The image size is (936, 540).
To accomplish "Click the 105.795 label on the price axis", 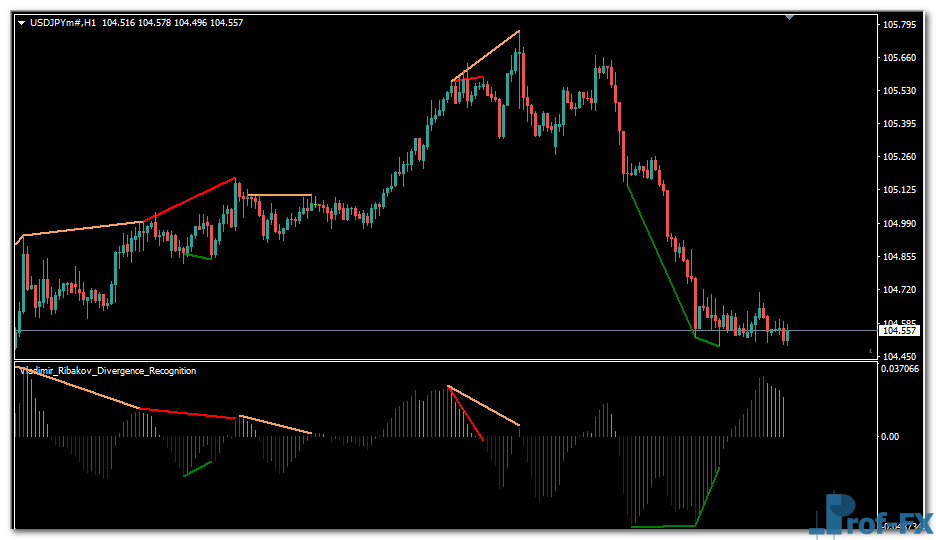I will click(900, 24).
